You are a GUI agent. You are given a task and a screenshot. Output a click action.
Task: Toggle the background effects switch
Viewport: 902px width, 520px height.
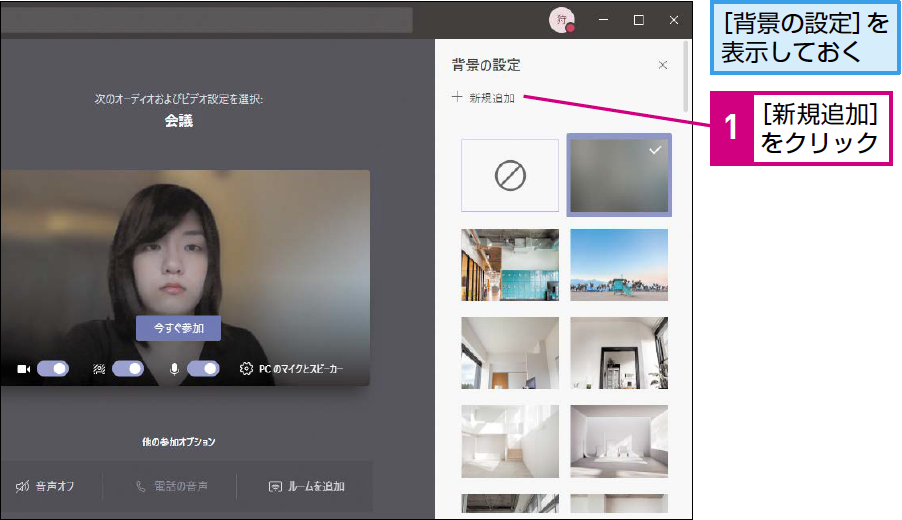[128, 369]
